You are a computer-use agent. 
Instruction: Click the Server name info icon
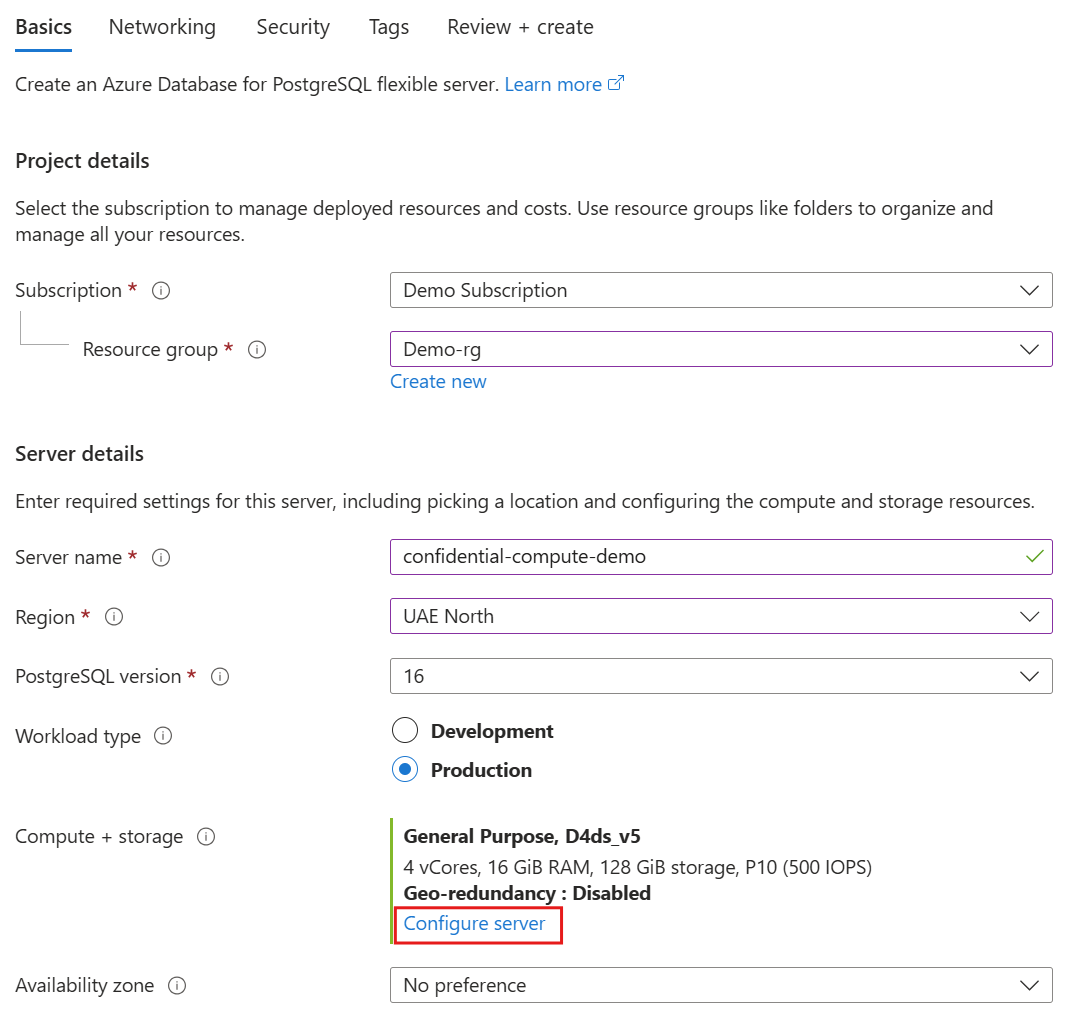click(x=161, y=558)
